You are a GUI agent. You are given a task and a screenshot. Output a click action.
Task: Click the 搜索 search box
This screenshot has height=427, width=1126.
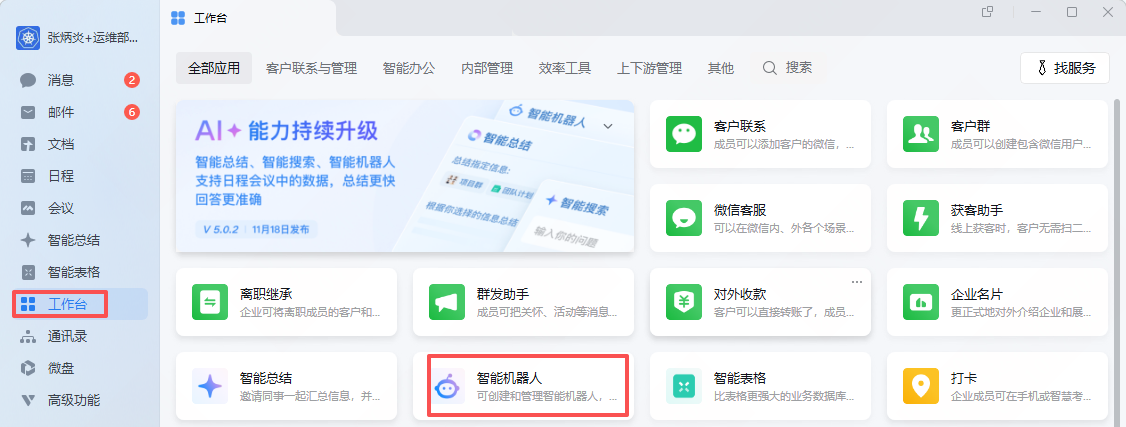coord(787,68)
